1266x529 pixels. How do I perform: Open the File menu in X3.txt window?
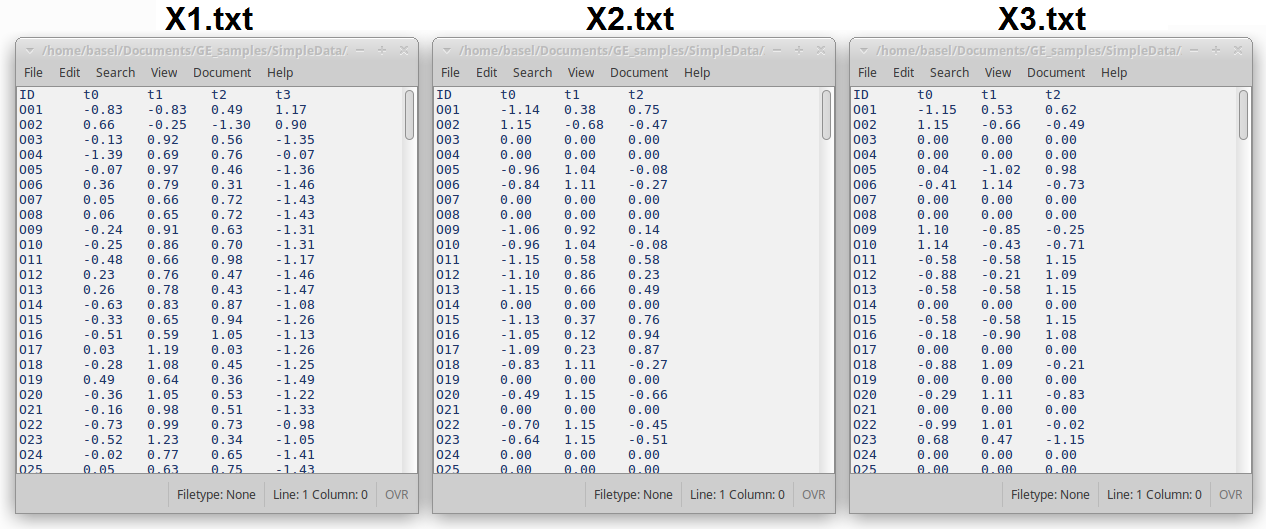[x=867, y=72]
